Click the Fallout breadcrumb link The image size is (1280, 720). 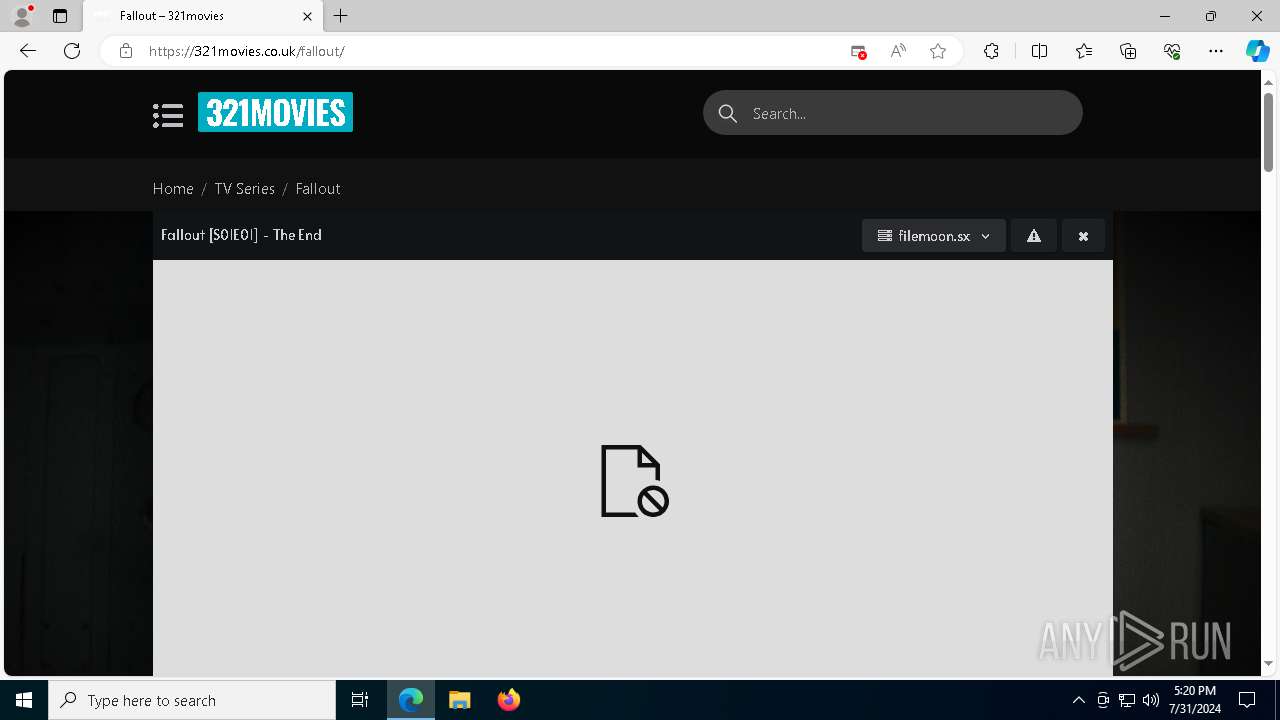point(318,188)
